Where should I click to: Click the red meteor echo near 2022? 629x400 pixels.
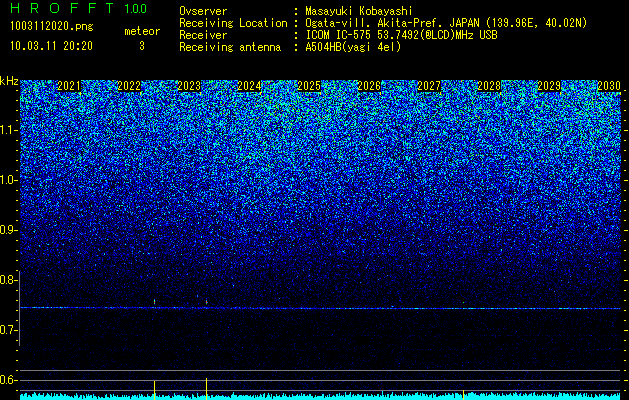154,301
